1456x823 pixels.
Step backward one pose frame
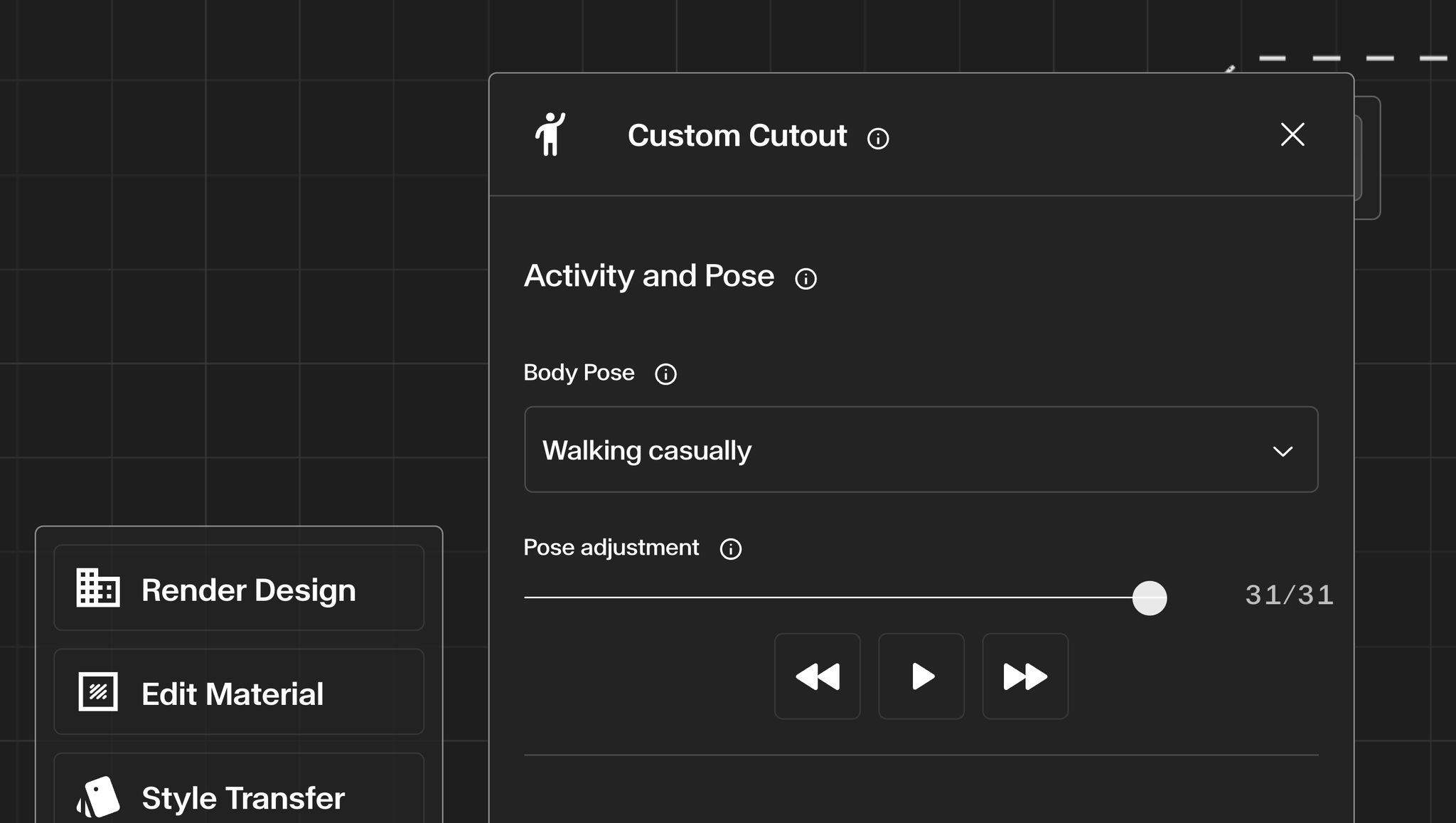[x=817, y=676]
